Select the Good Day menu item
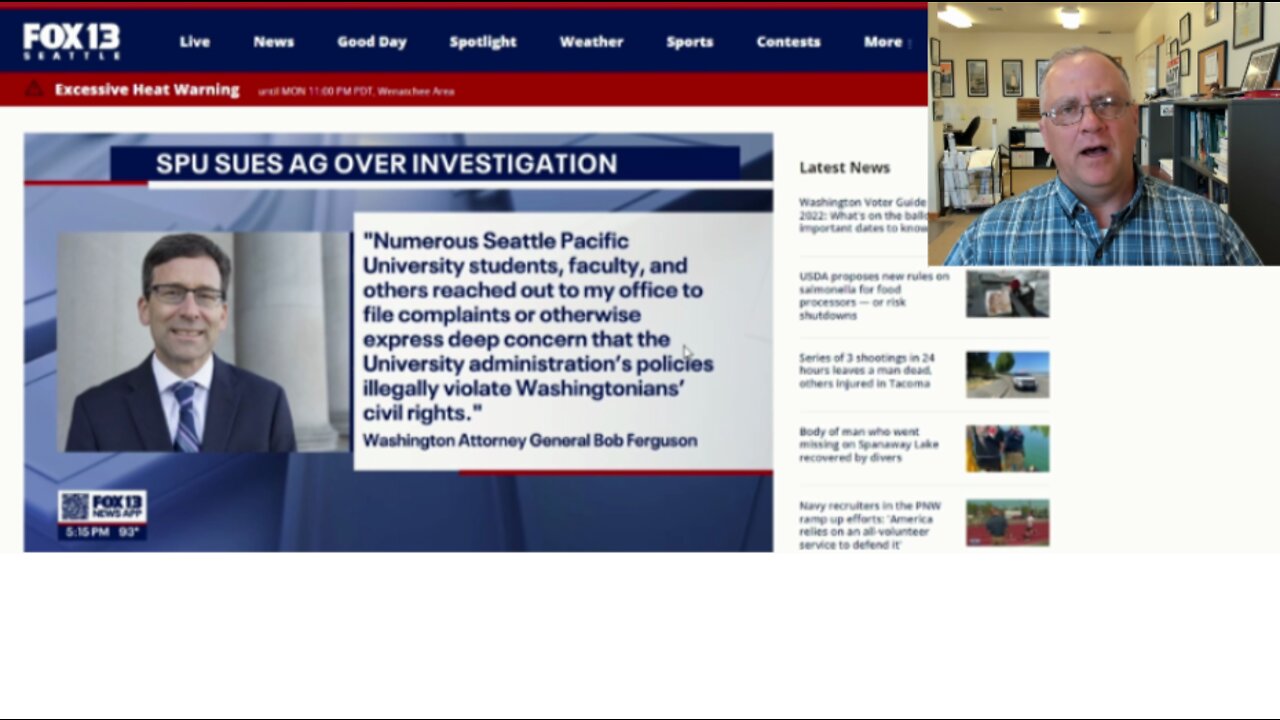1280x720 pixels. click(x=371, y=42)
